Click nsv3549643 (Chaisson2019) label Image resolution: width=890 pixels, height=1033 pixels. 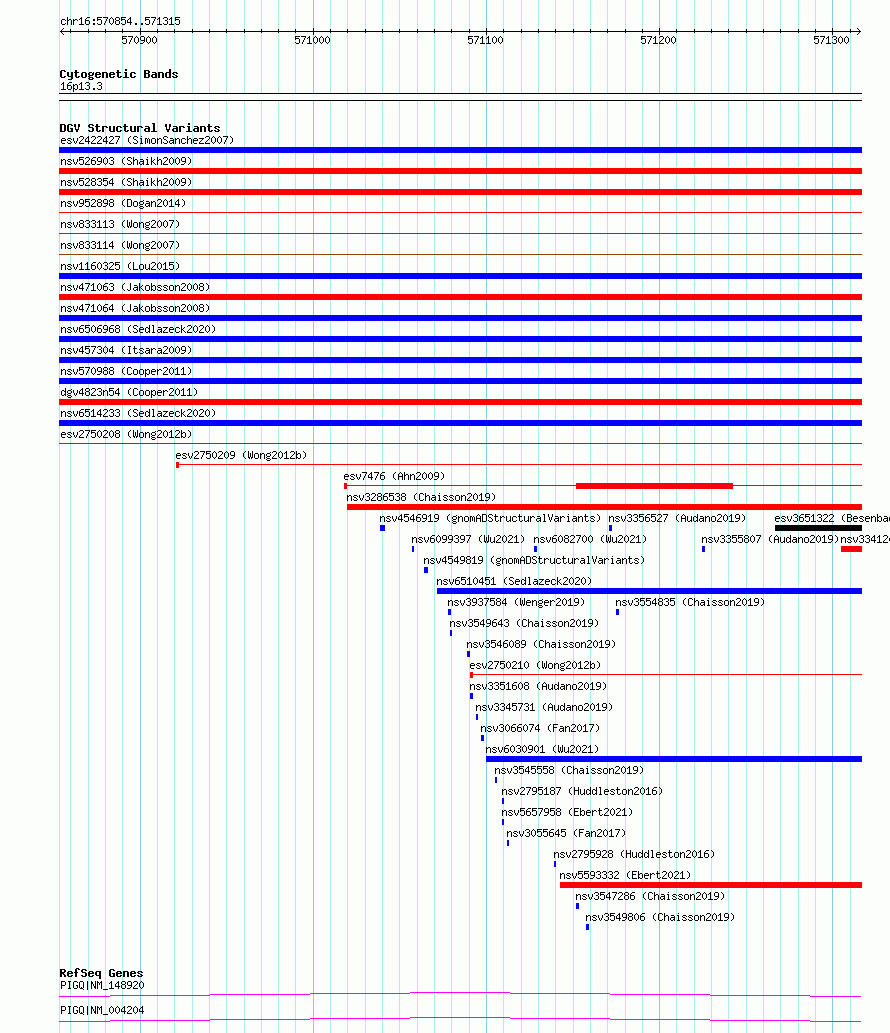pos(524,625)
